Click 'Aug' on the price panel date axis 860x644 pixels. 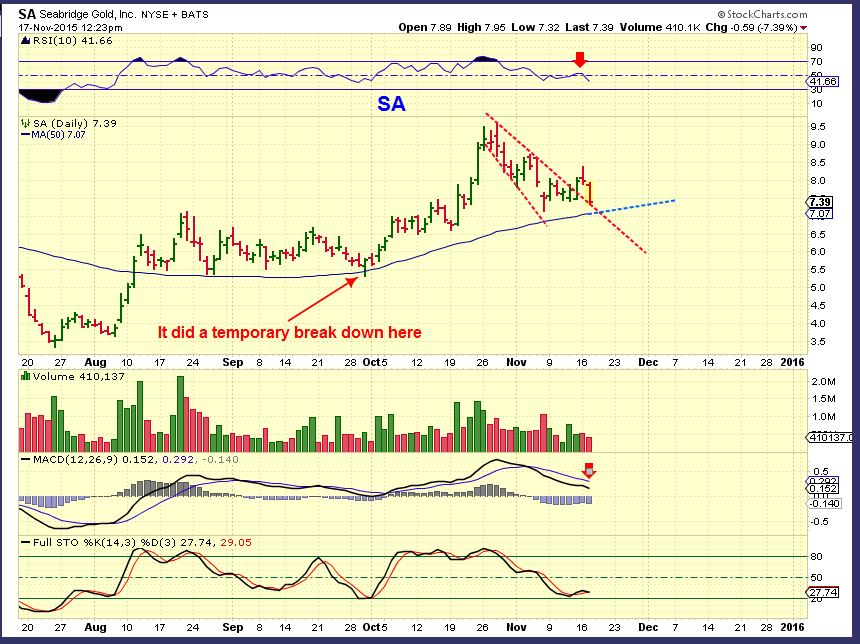pyautogui.click(x=95, y=362)
